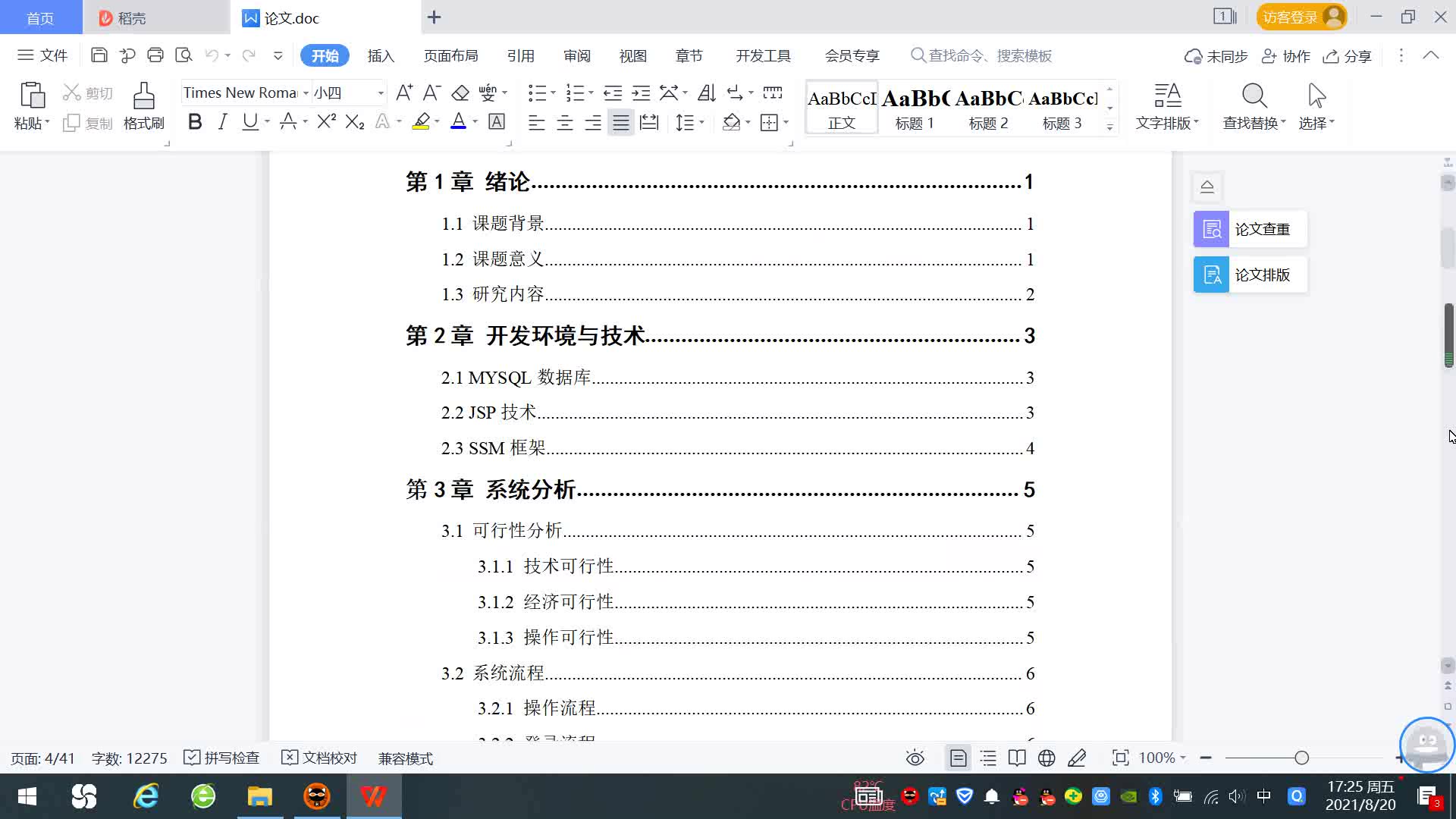Viewport: 1456px width, 819px height.
Task: Click the 论文排版 button
Action: pos(1249,275)
